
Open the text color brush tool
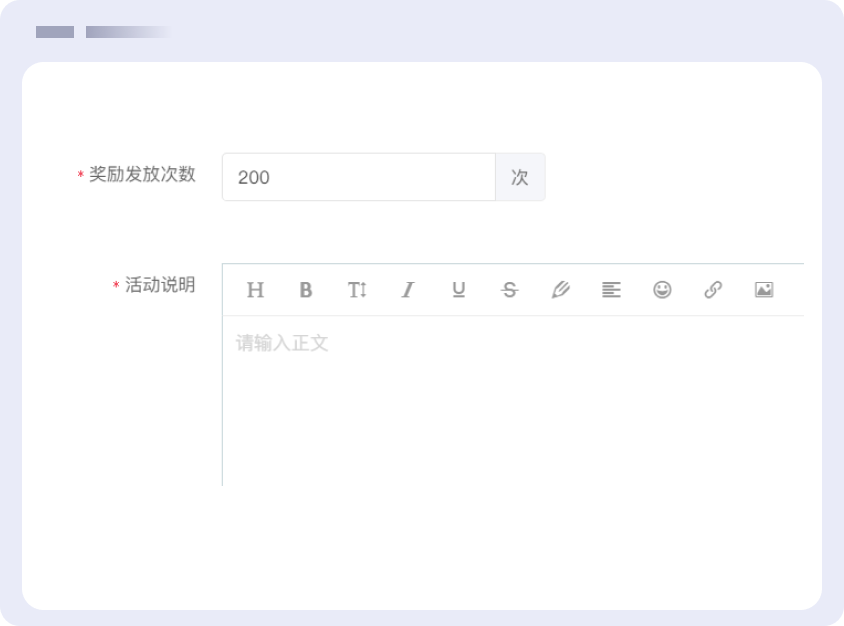coord(560,290)
